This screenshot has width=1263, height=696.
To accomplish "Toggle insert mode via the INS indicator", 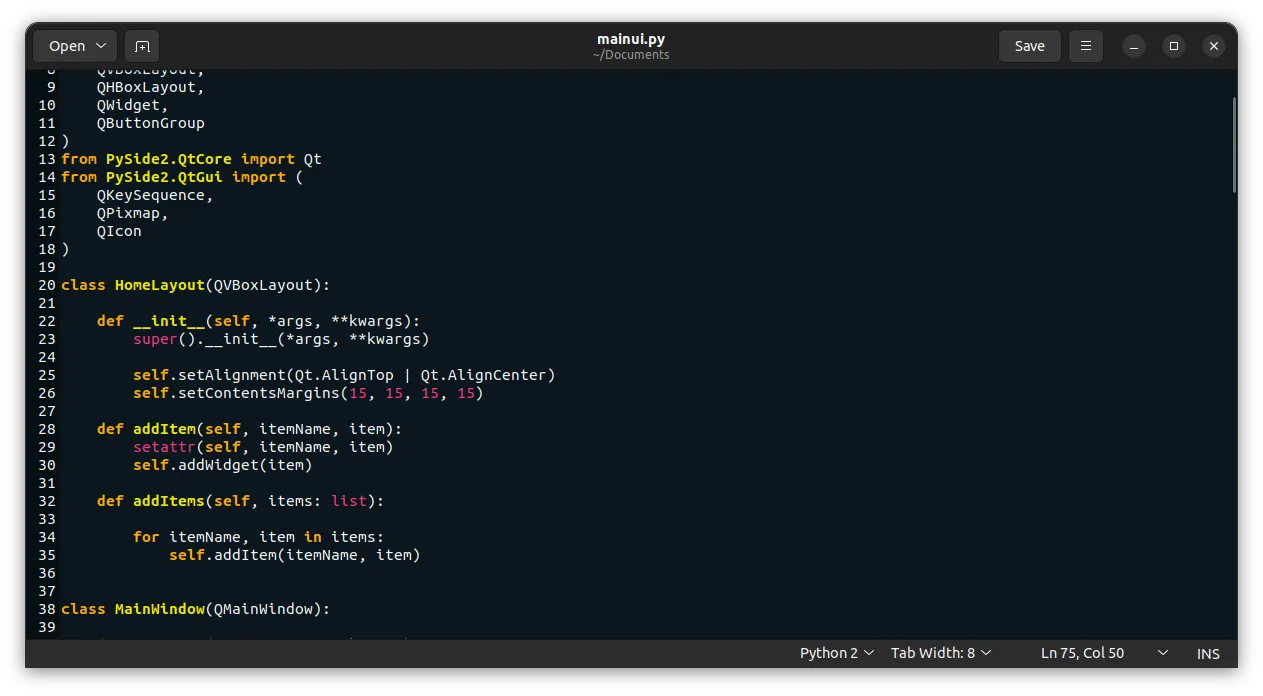I will [1208, 653].
